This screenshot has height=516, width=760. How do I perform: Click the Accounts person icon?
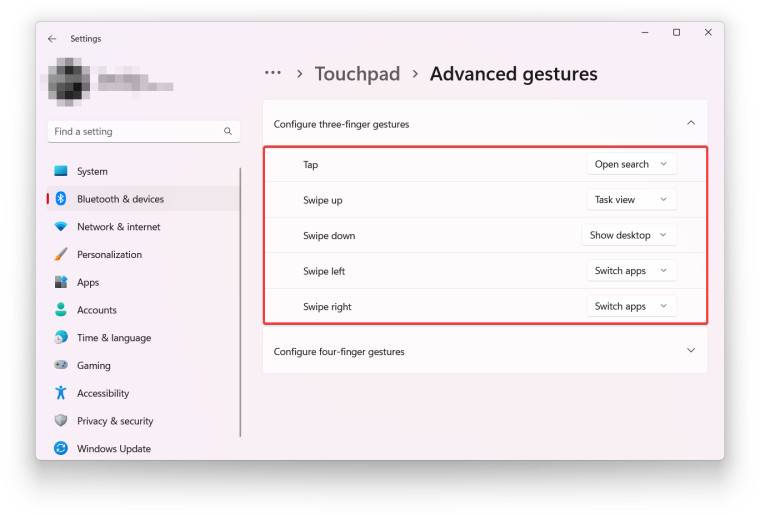coord(61,310)
